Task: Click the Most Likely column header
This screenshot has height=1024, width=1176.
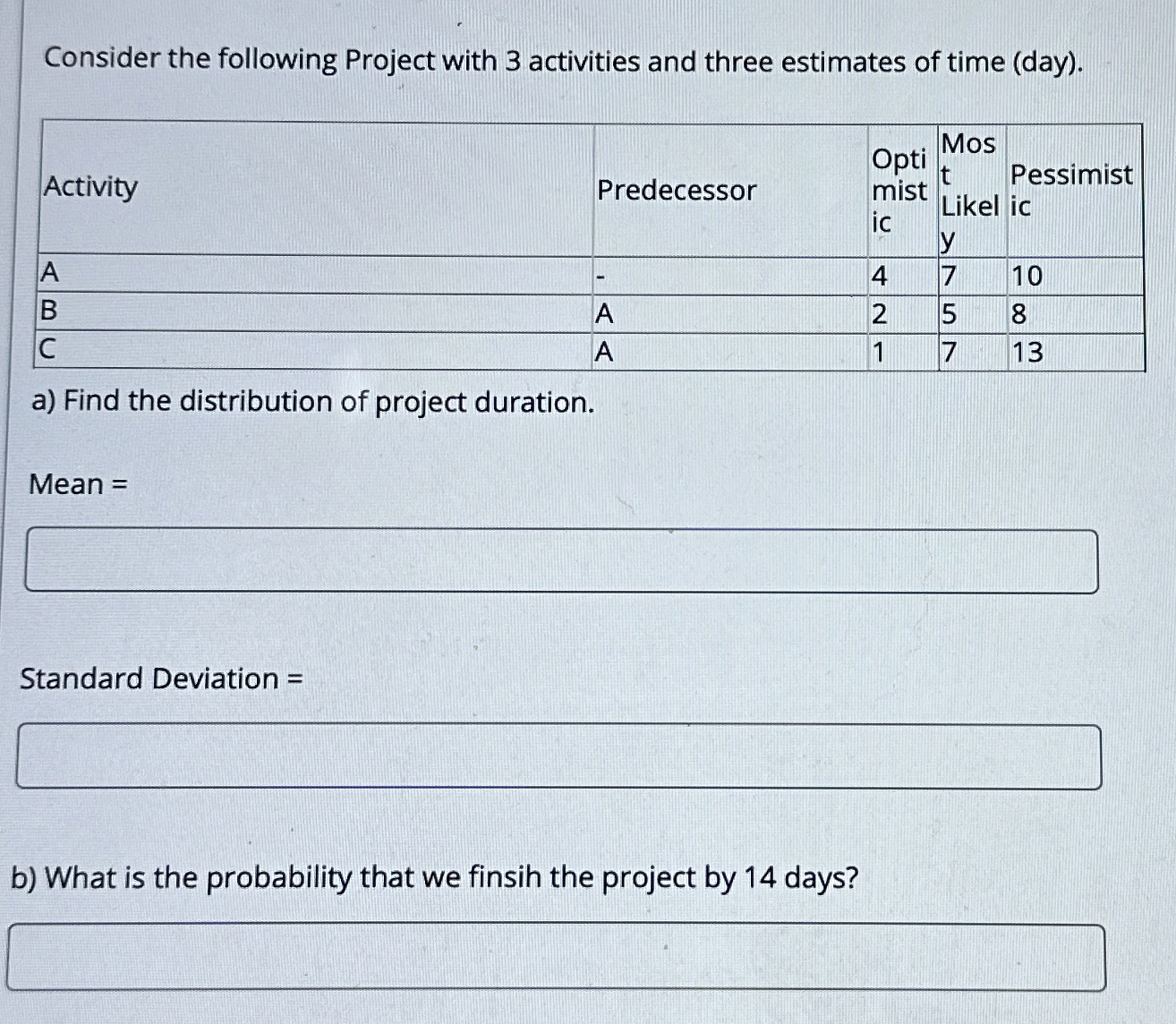Action: coord(966,188)
